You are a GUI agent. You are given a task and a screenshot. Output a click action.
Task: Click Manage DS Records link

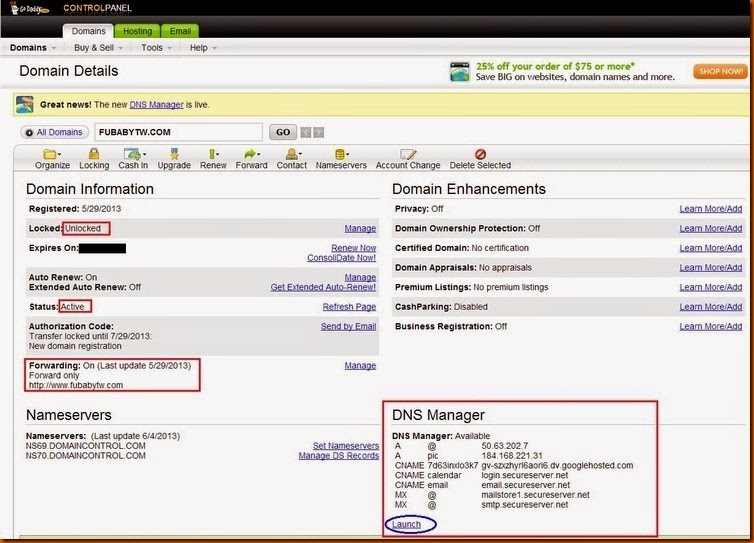tap(339, 455)
